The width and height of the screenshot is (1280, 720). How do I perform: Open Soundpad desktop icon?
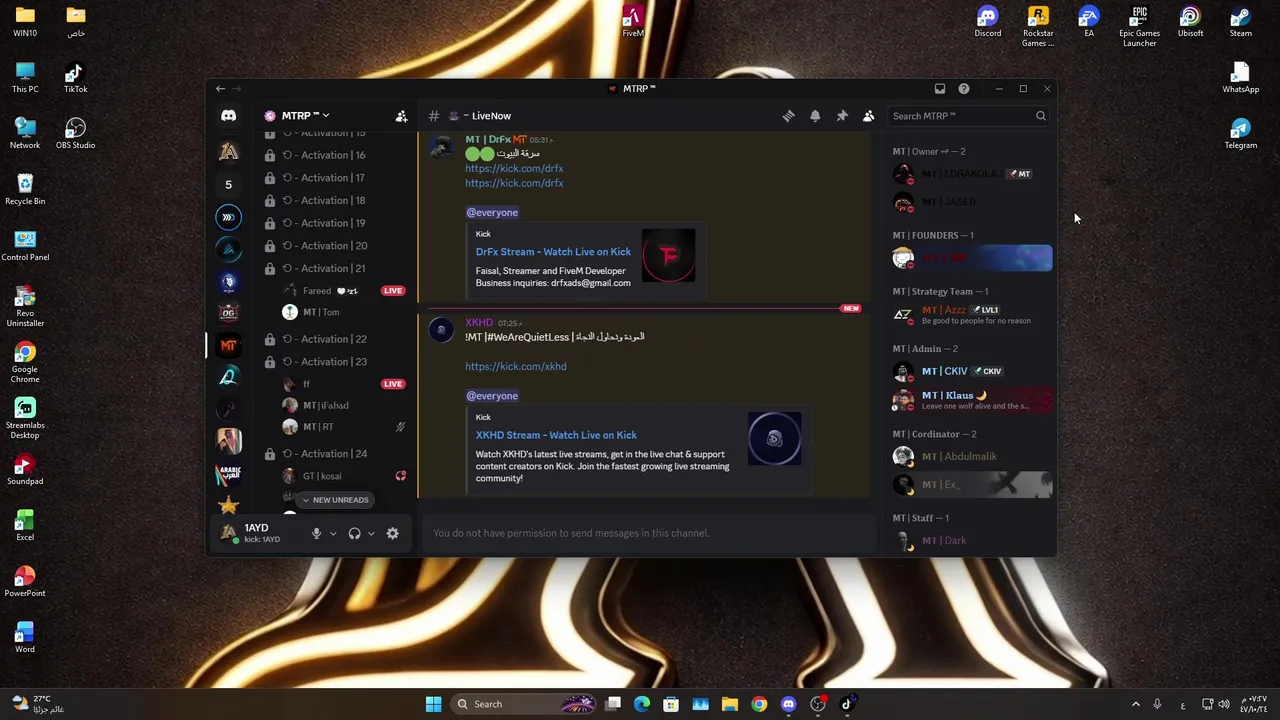pos(25,469)
